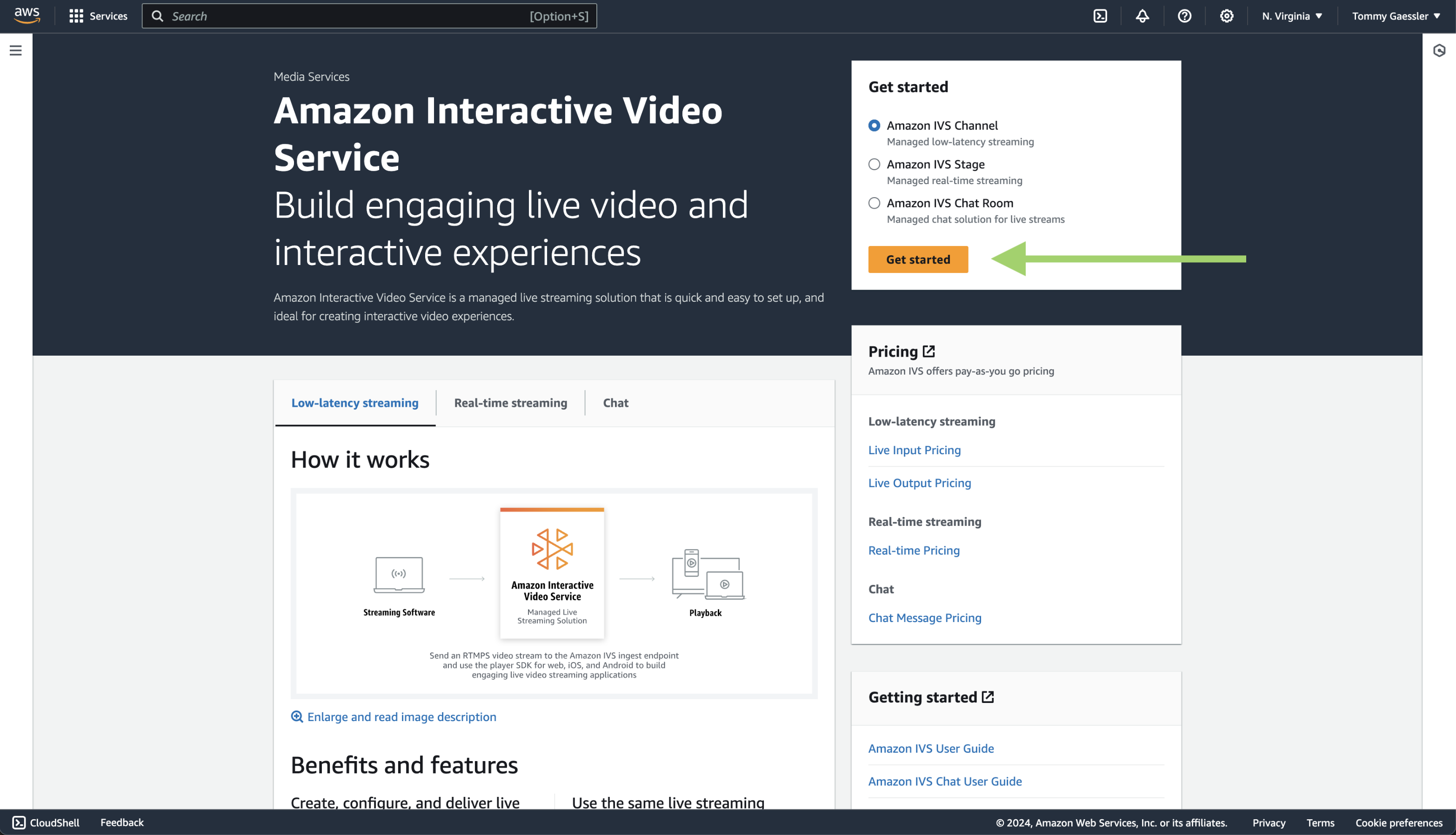1456x835 pixels.
Task: Select the Amazon IVS Channel radio button
Action: 874,125
